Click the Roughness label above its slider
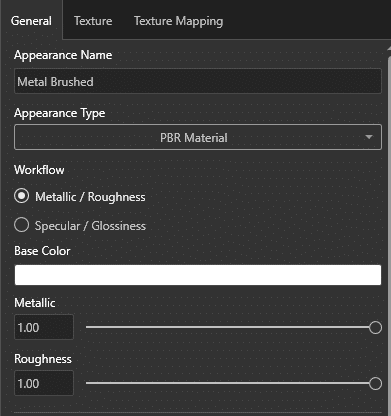Viewport: 391px width, 416px height. [43, 359]
